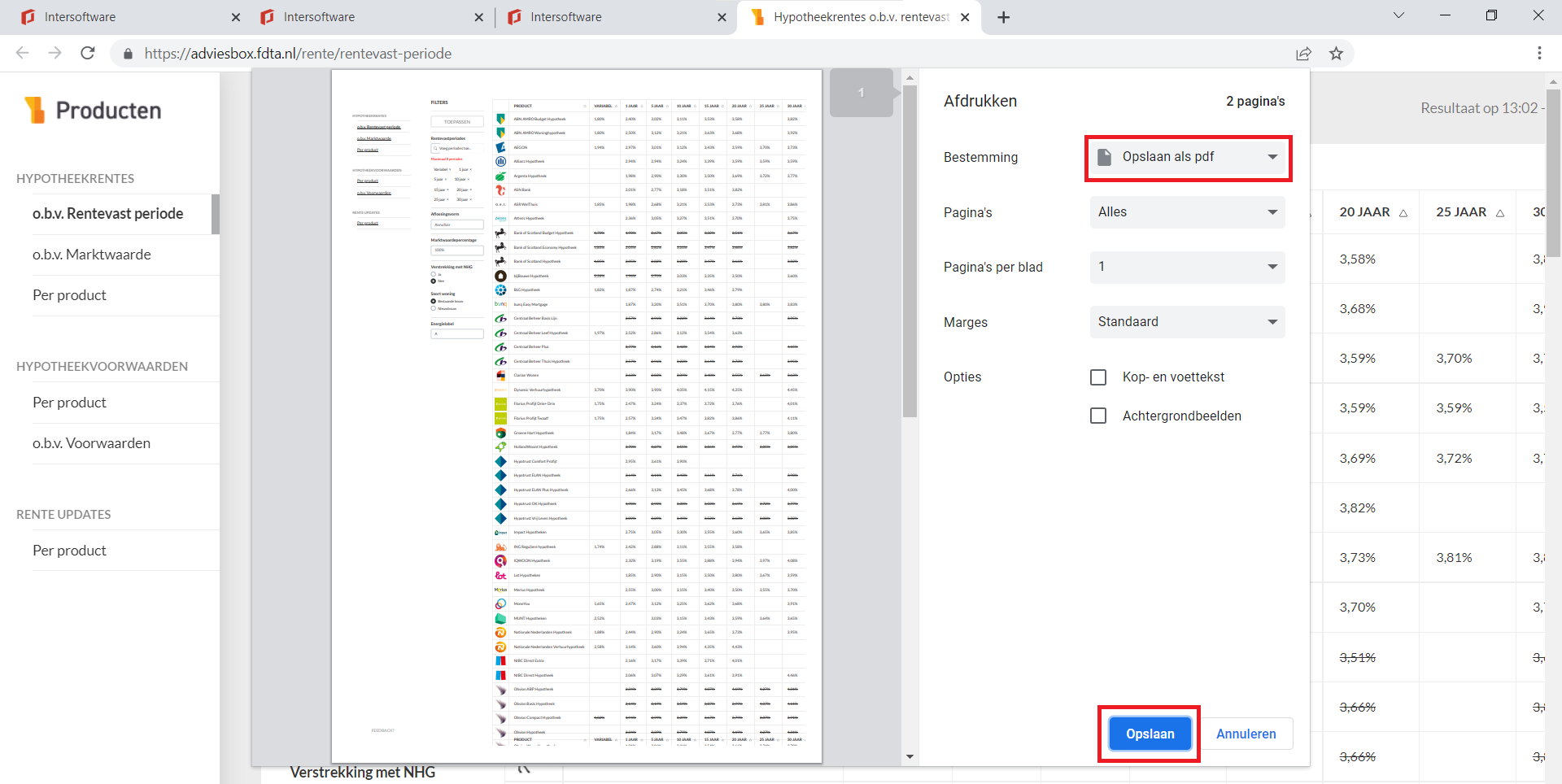This screenshot has height=784, width=1562.
Task: Sort by the 20 JAAR column arrow
Action: click(x=1403, y=213)
